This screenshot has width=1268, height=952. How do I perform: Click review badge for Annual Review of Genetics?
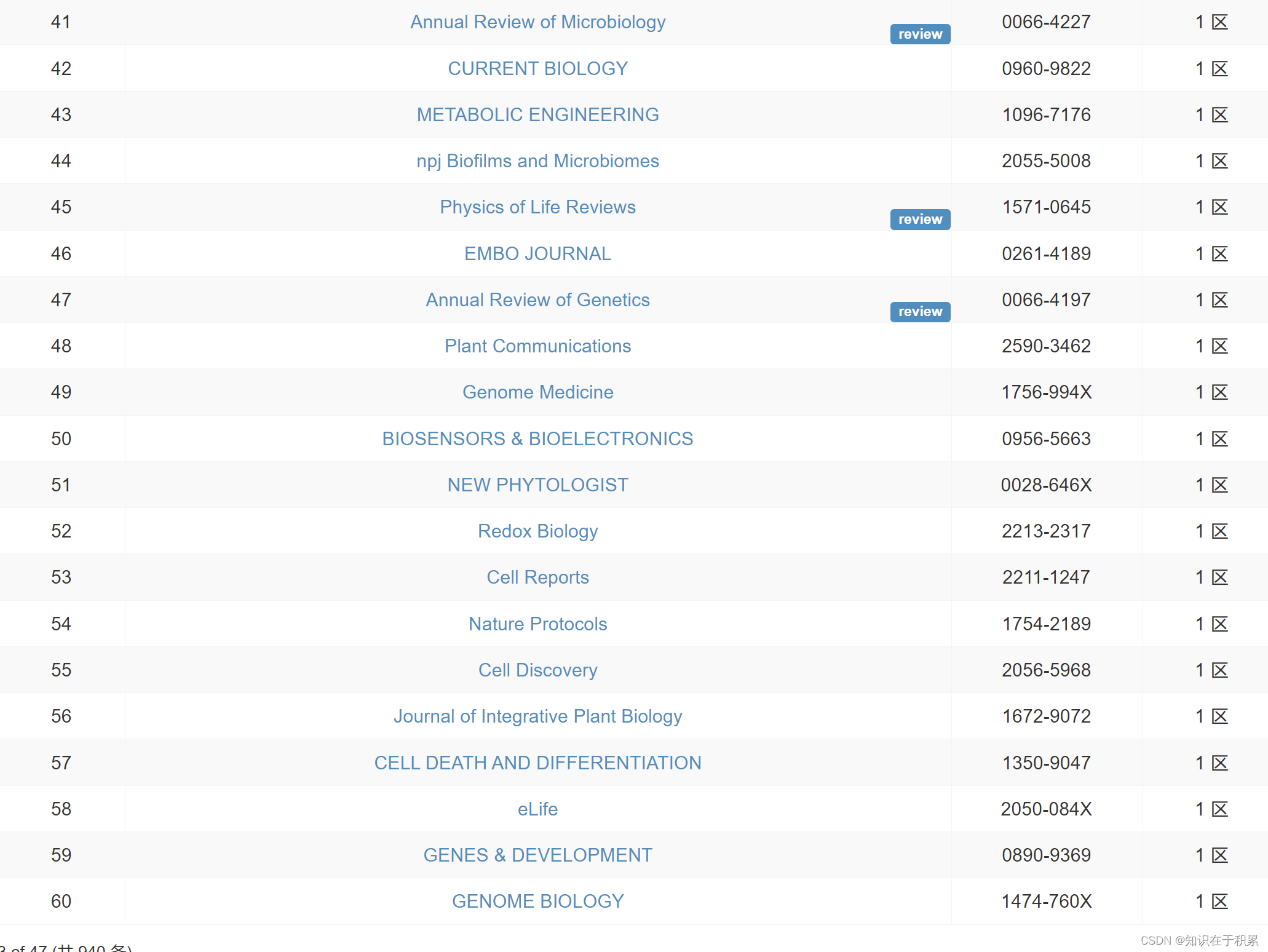(x=920, y=312)
